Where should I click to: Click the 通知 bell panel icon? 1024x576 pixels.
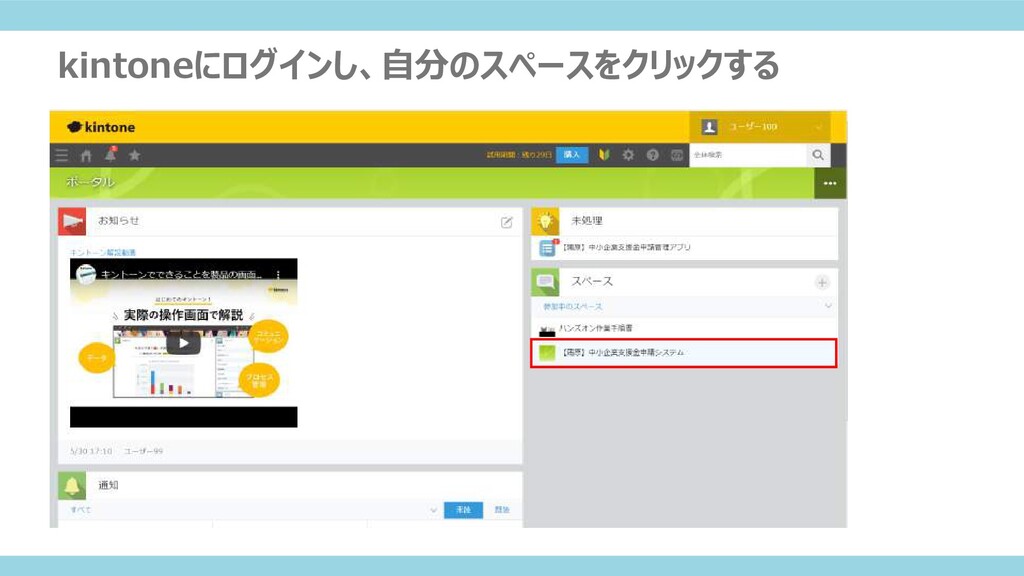[72, 486]
